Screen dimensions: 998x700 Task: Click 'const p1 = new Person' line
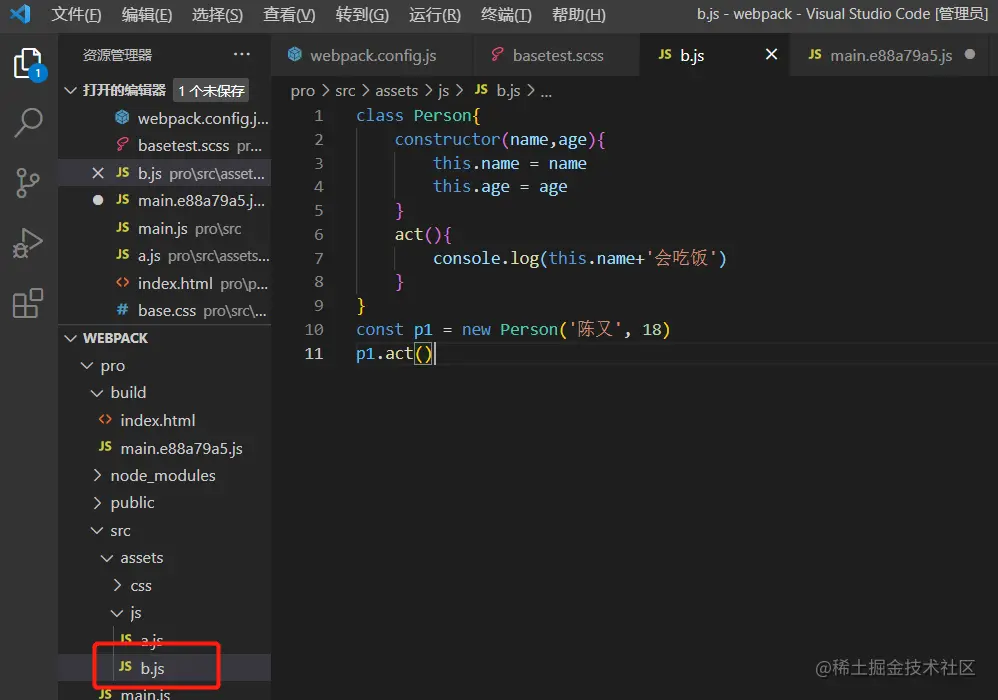coord(513,330)
